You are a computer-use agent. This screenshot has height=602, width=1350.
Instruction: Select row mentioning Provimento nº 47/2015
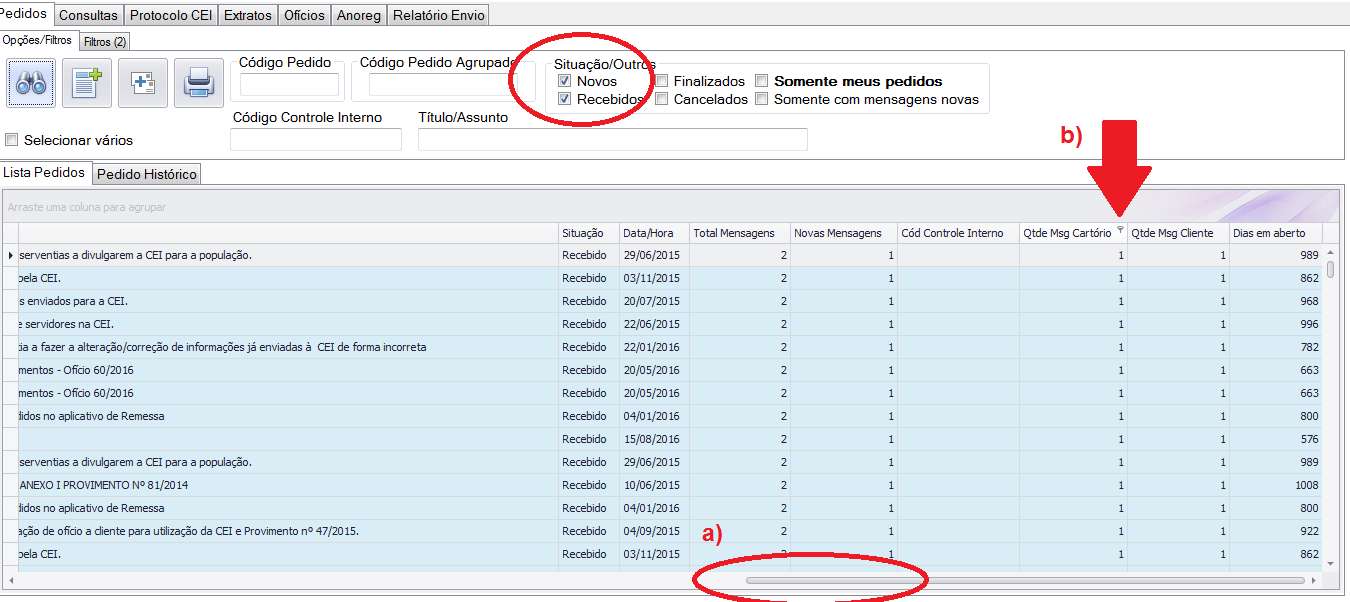660,531
